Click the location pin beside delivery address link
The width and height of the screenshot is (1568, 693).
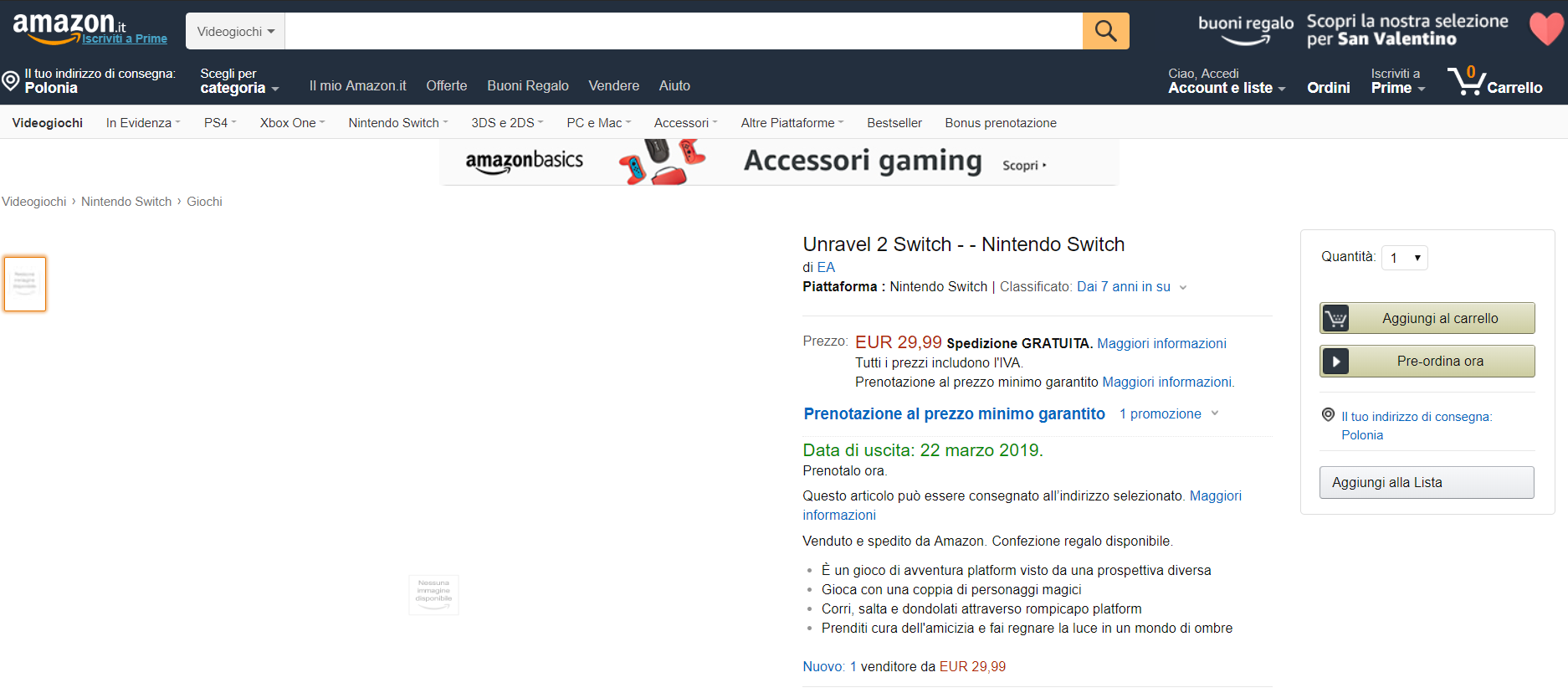pos(1328,414)
